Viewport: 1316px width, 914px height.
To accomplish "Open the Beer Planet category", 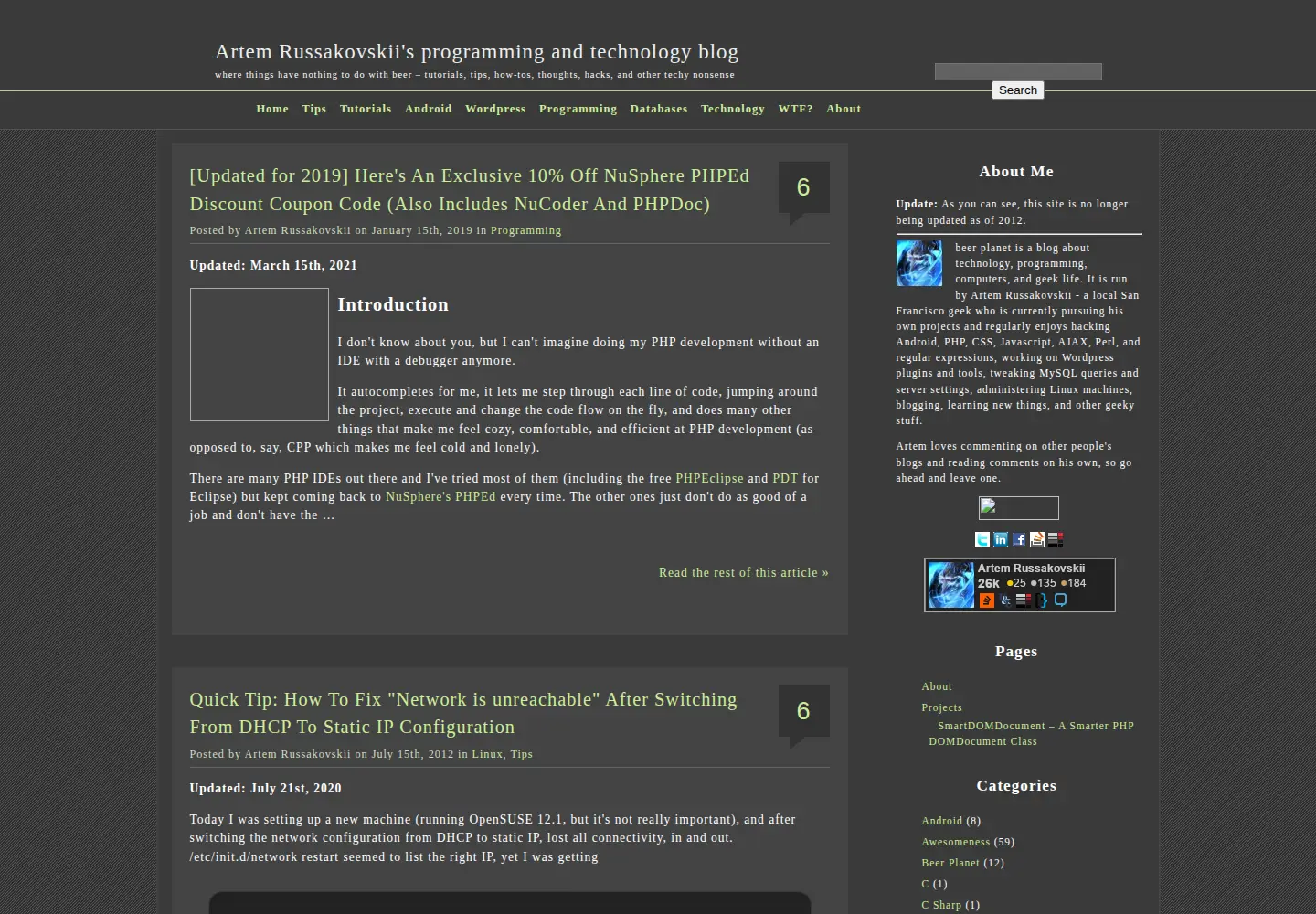I will point(950,863).
